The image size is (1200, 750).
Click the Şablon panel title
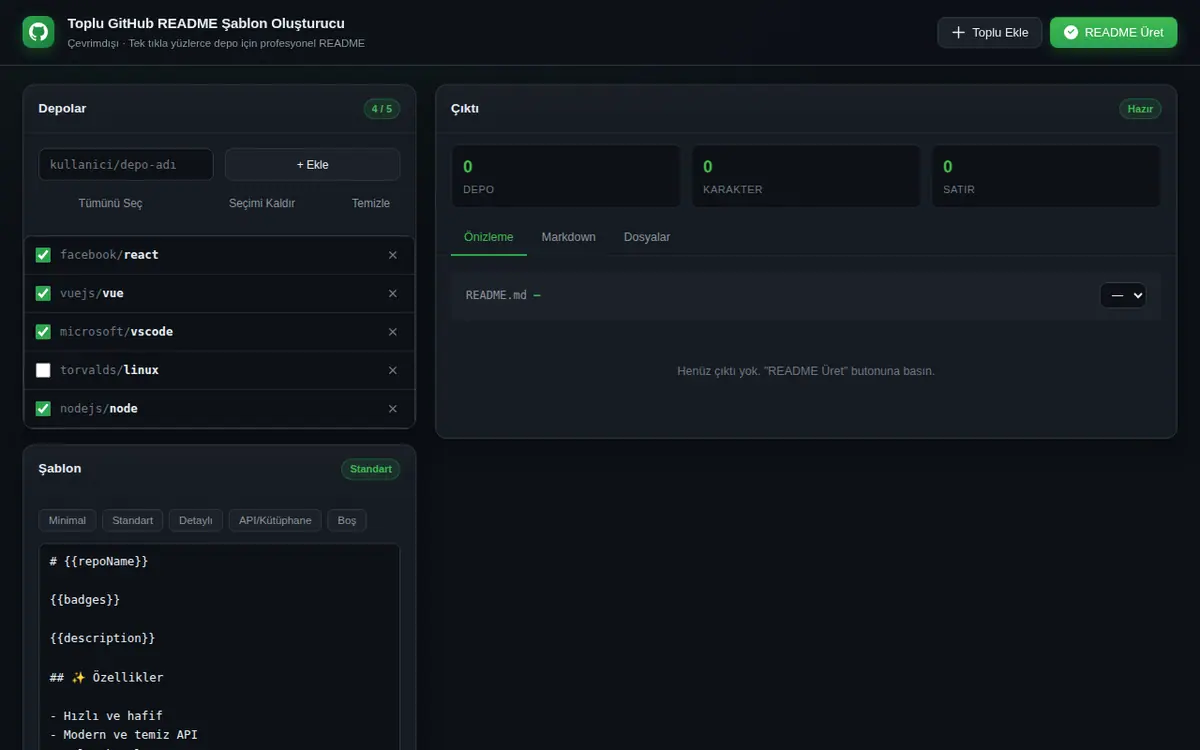pos(60,469)
